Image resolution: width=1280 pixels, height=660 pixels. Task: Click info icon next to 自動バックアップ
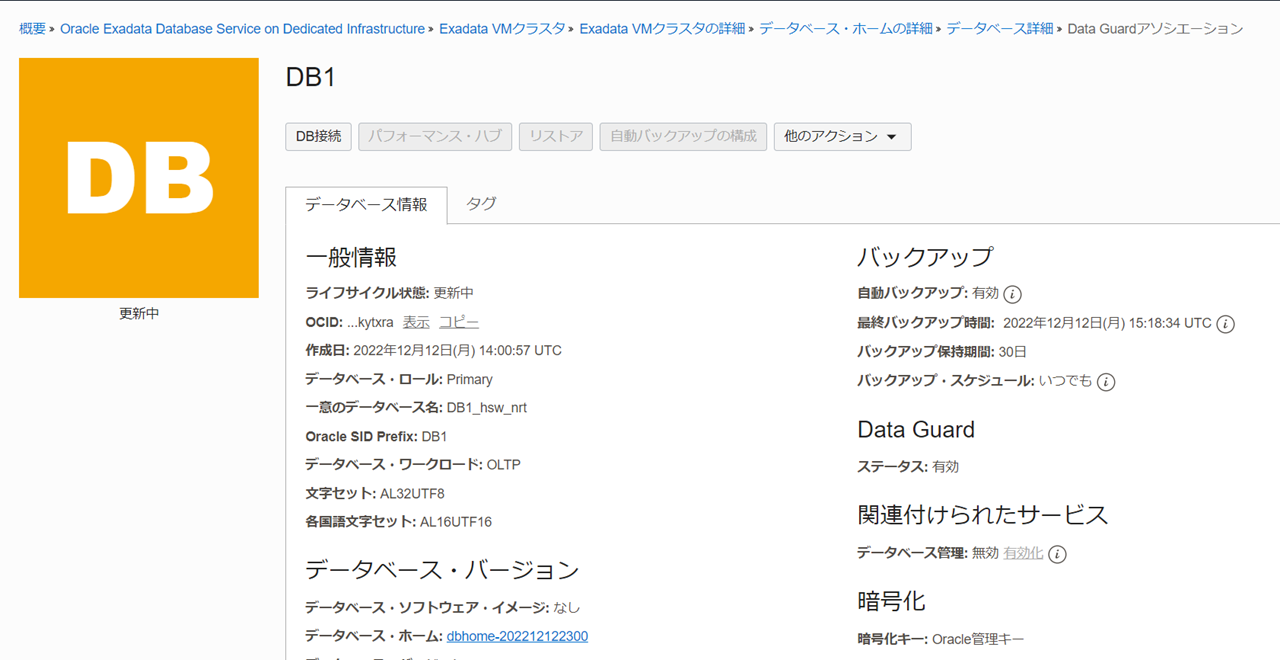1012,294
